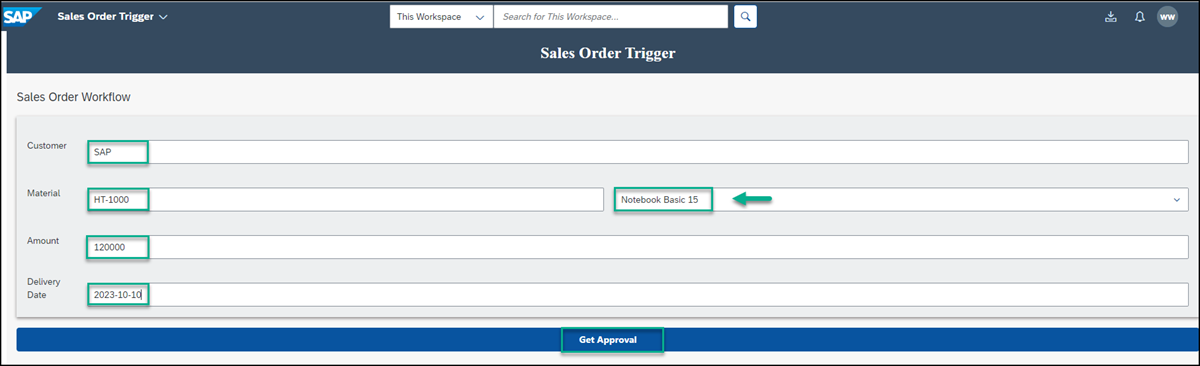Screen dimensions: 1200x366
Task: Click the Sales Order Trigger banner title
Action: pos(607,53)
